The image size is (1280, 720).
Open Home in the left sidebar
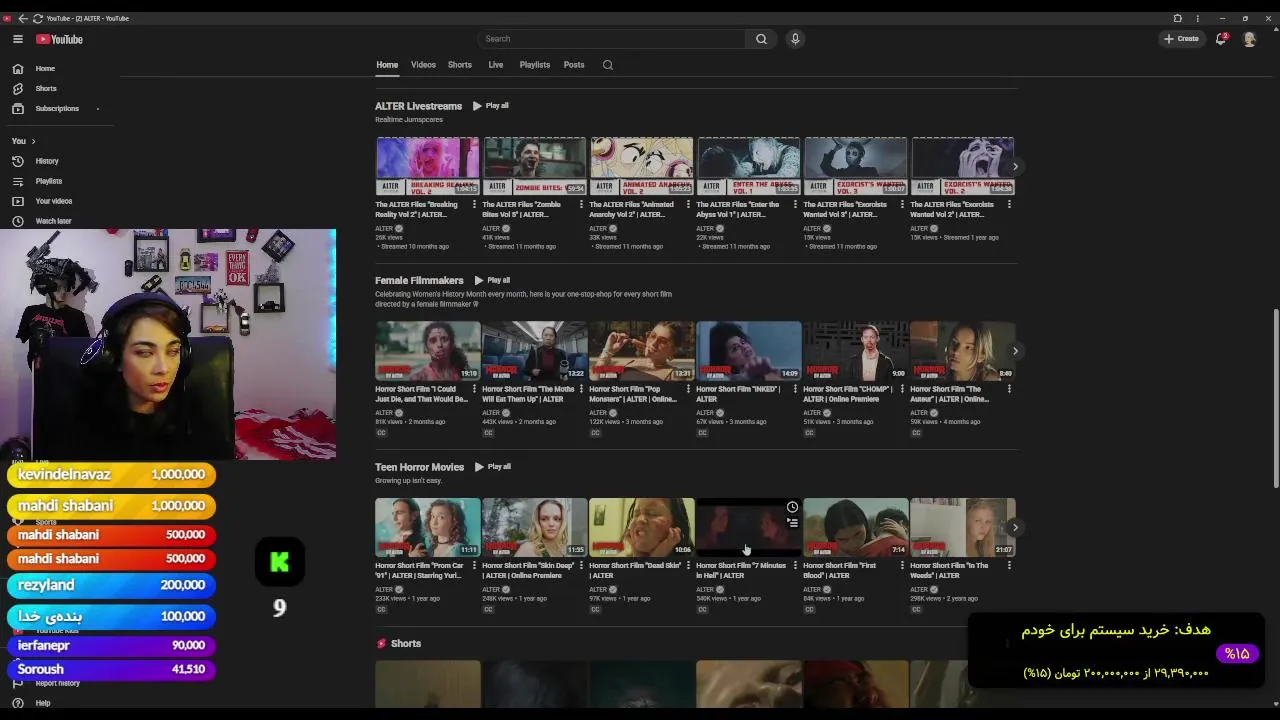pyautogui.click(x=45, y=68)
